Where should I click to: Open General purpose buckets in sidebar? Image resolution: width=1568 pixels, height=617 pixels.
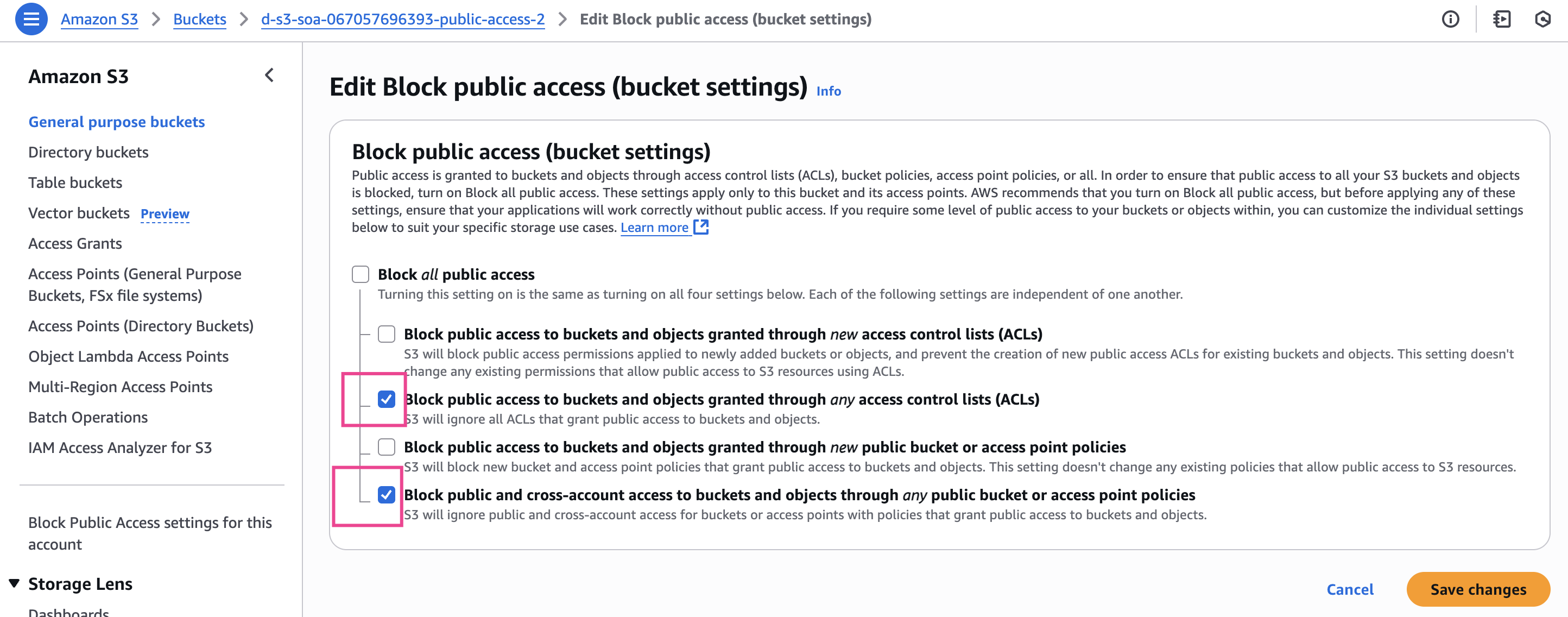pos(116,122)
